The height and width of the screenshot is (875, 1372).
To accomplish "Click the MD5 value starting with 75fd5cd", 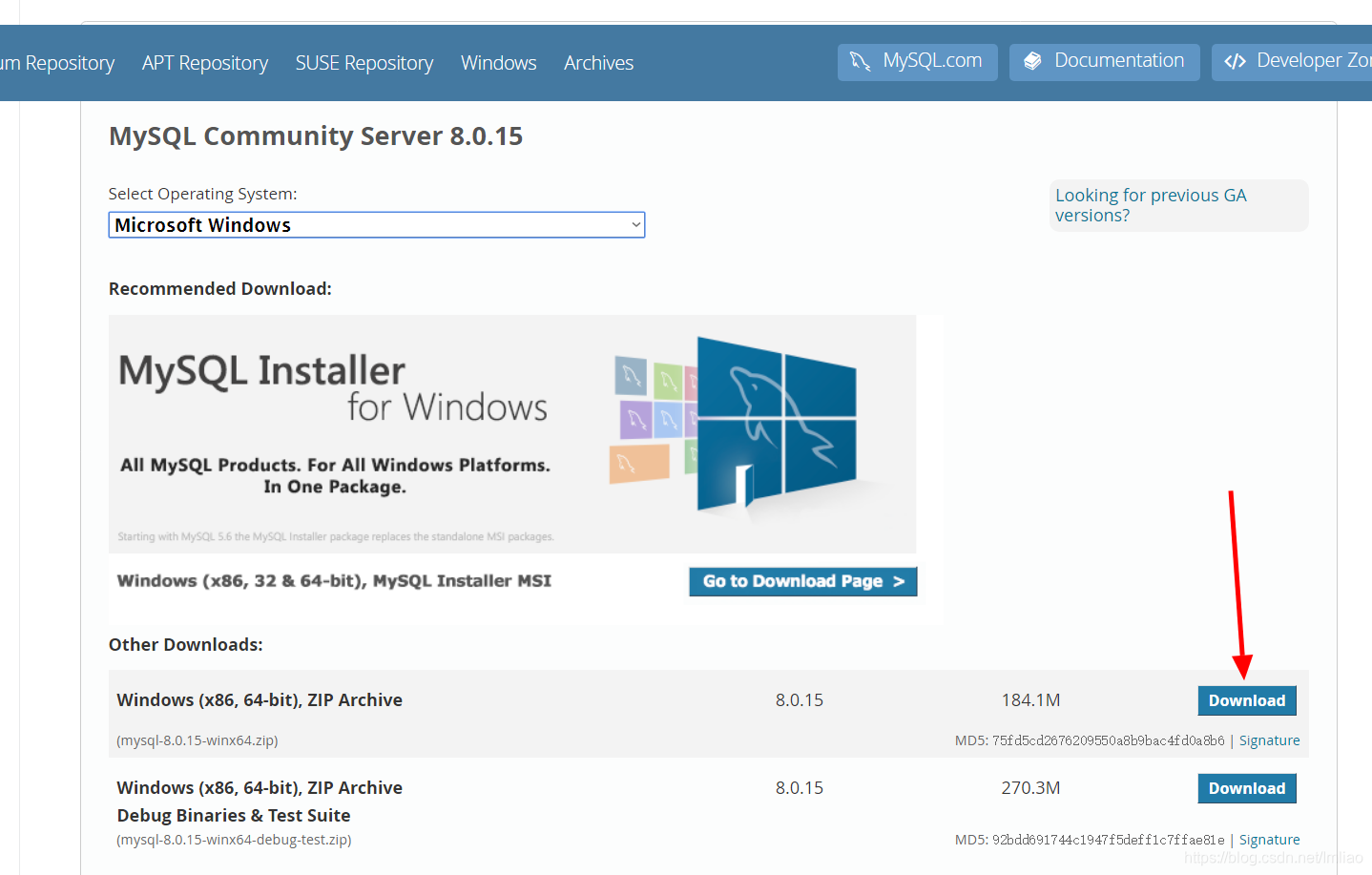I will click(x=1109, y=740).
